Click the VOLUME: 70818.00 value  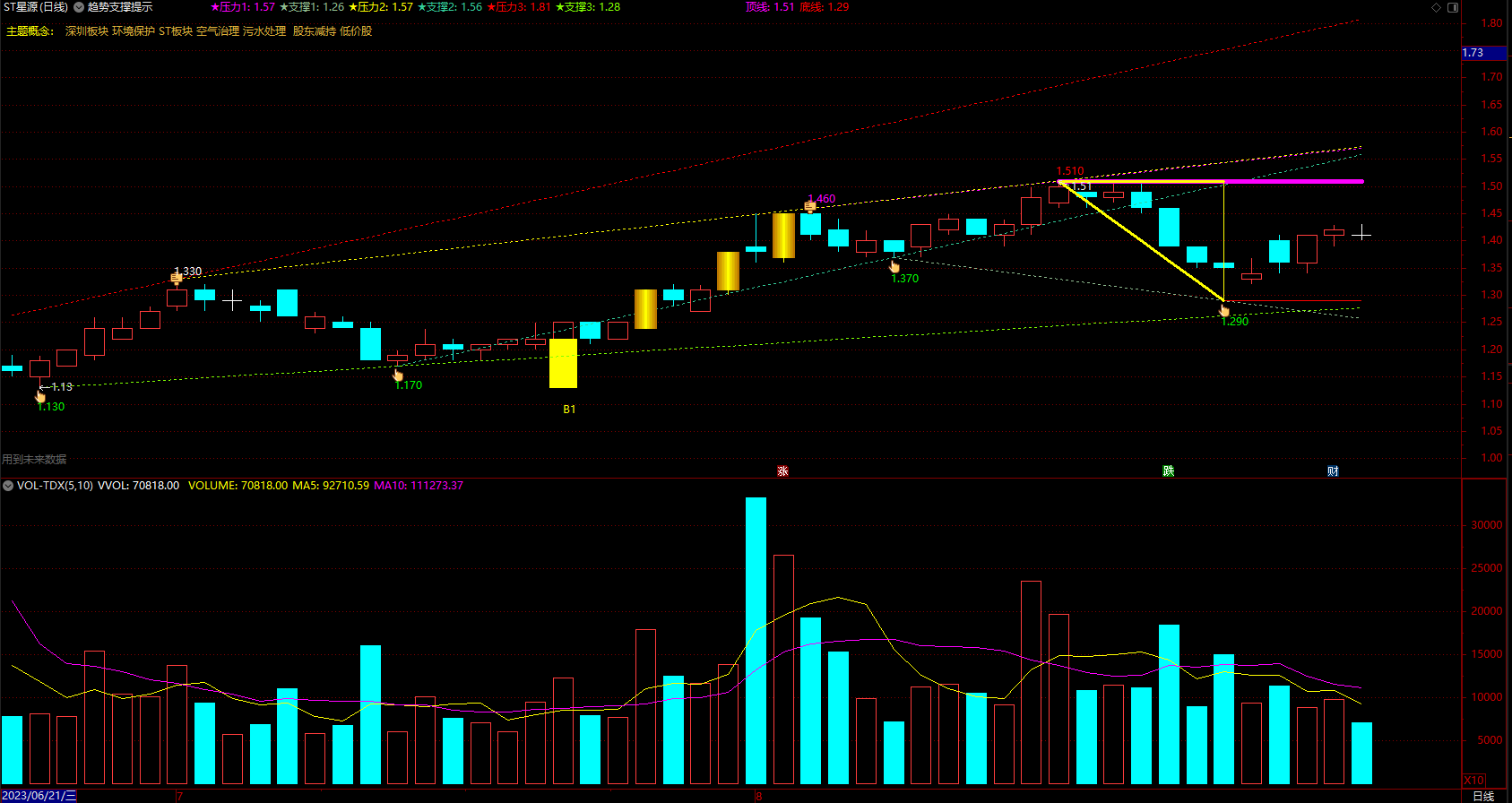point(238,486)
